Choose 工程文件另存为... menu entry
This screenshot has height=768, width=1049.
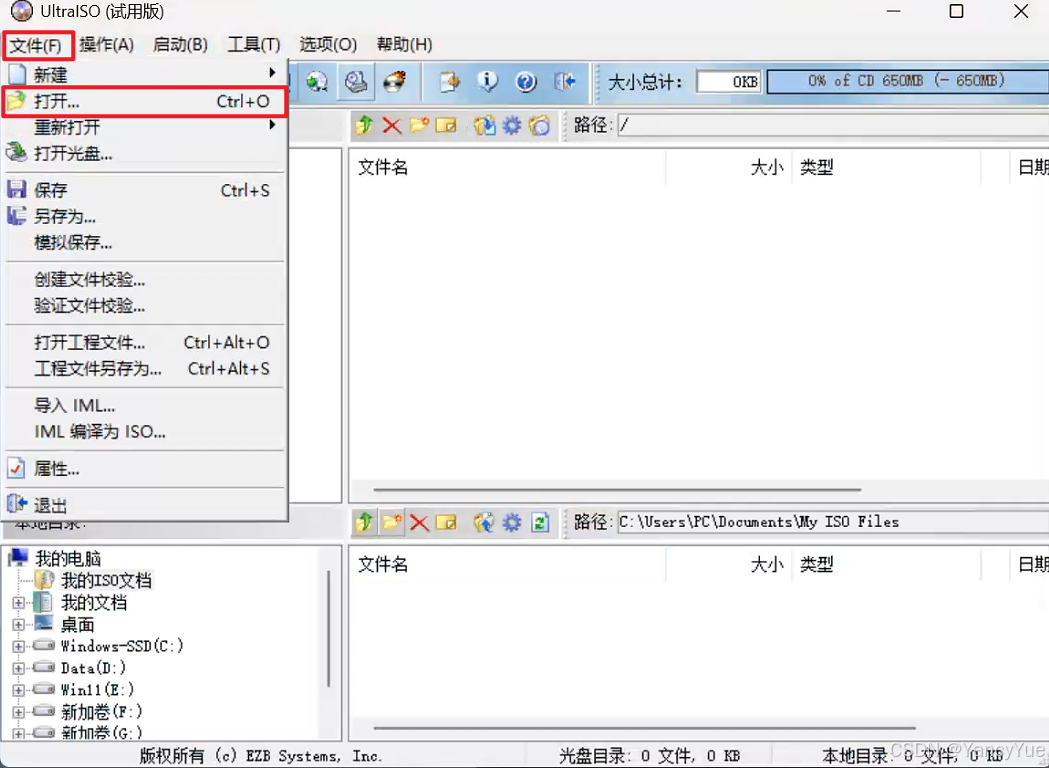coord(145,369)
